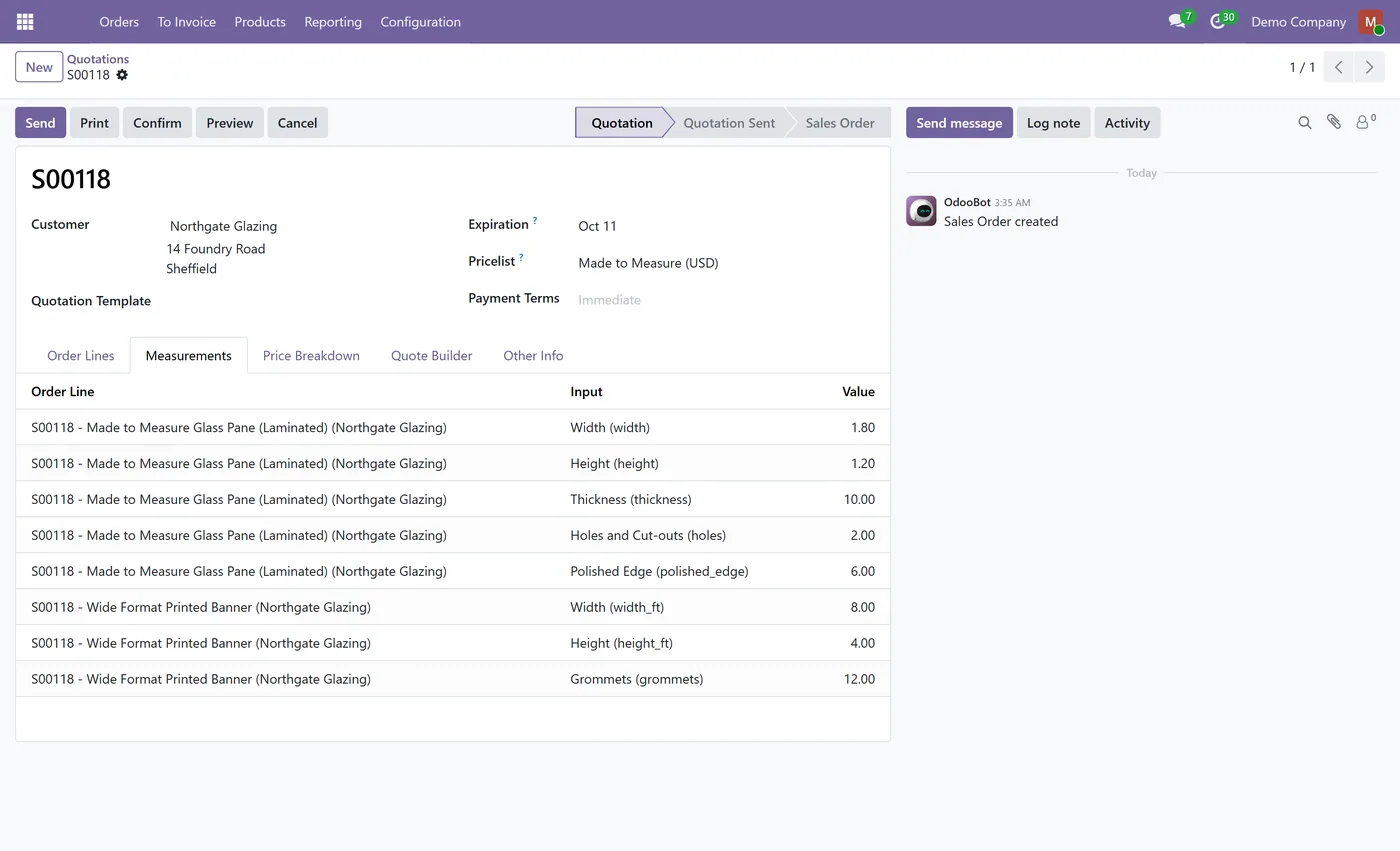
Task: Click the gear actions icon beside S00118
Action: [122, 75]
